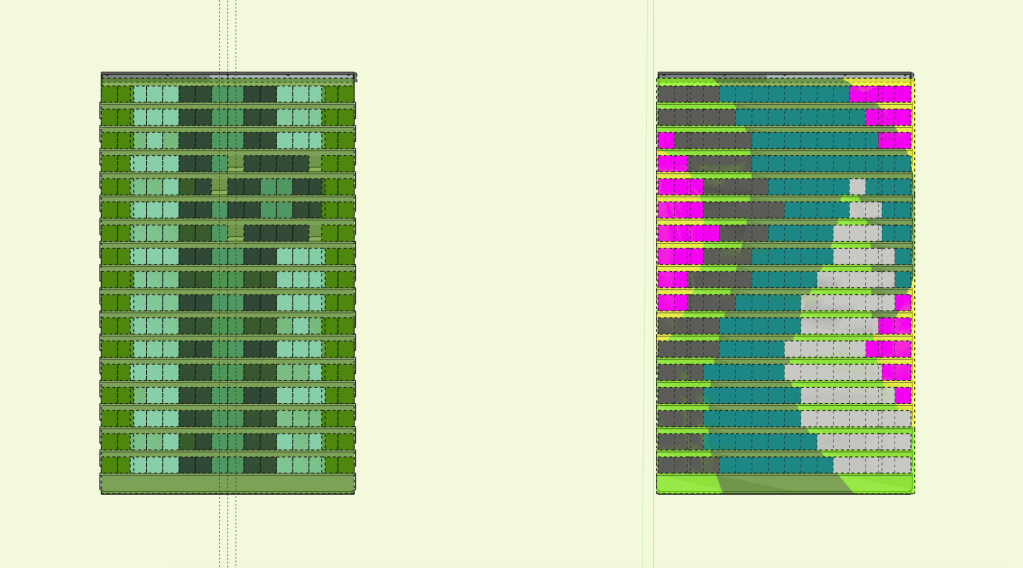Pick the center medium-green panels on the left building's bottom floor
This screenshot has width=1023, height=568.
coord(227,465)
